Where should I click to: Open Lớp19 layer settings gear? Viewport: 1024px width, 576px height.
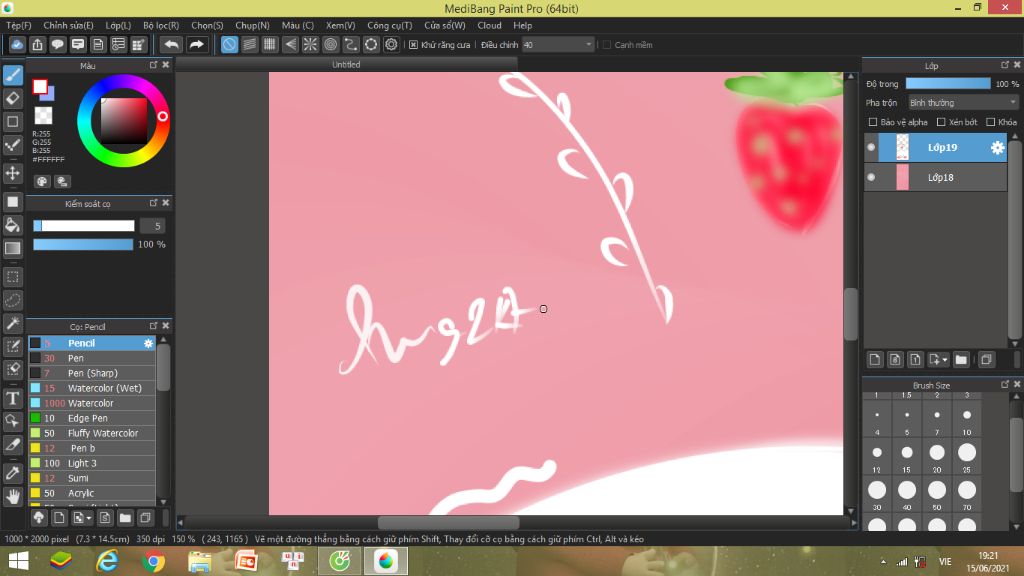997,148
